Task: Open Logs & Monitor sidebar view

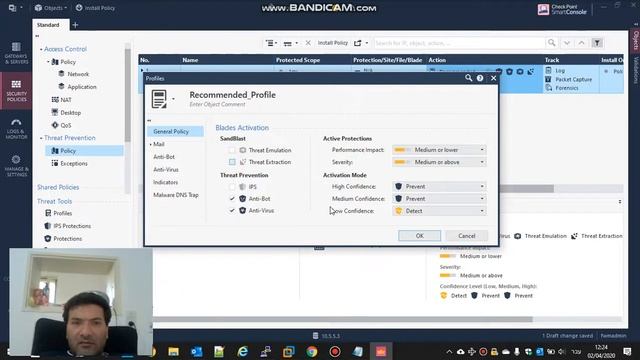Action: (x=16, y=129)
